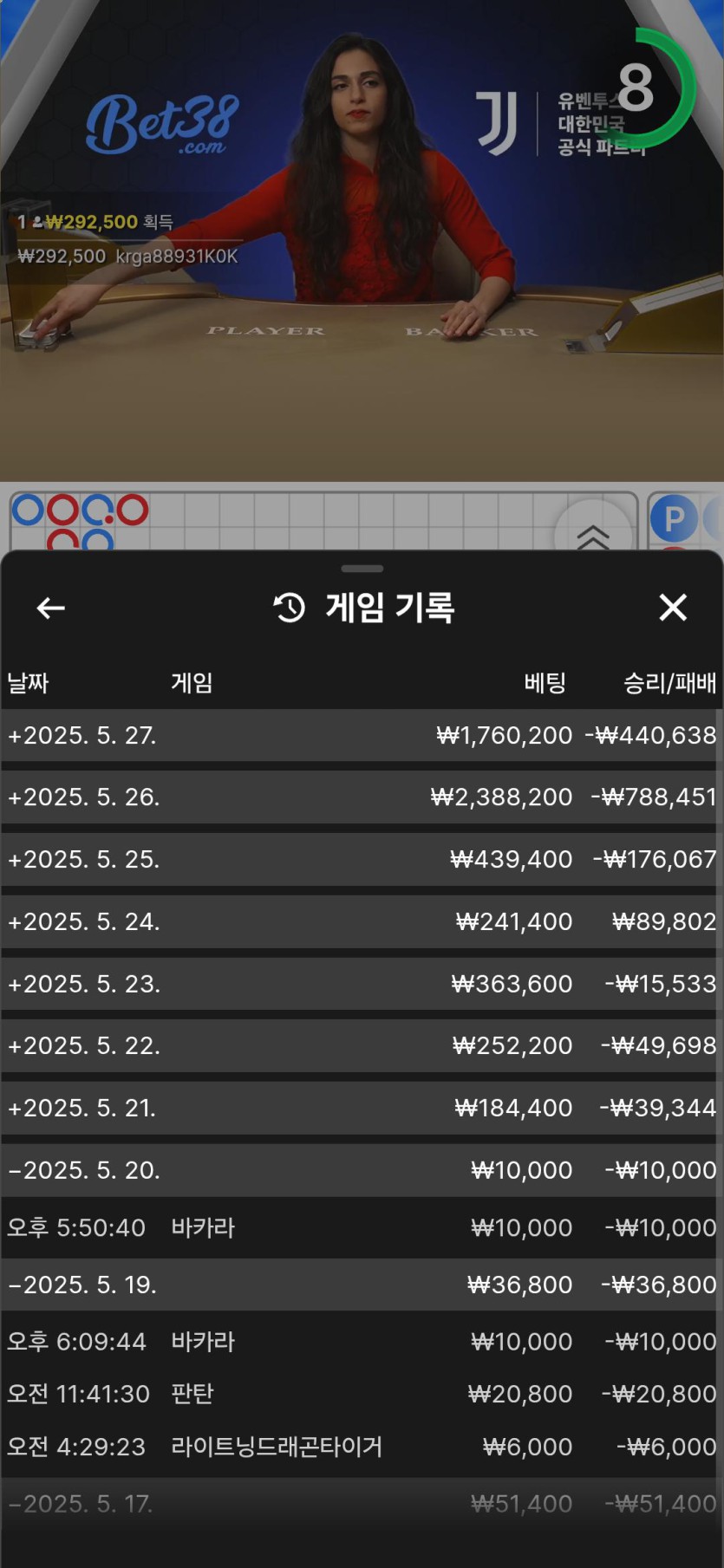Tap the blue P player icon
The height and width of the screenshot is (1568, 724).
click(674, 518)
